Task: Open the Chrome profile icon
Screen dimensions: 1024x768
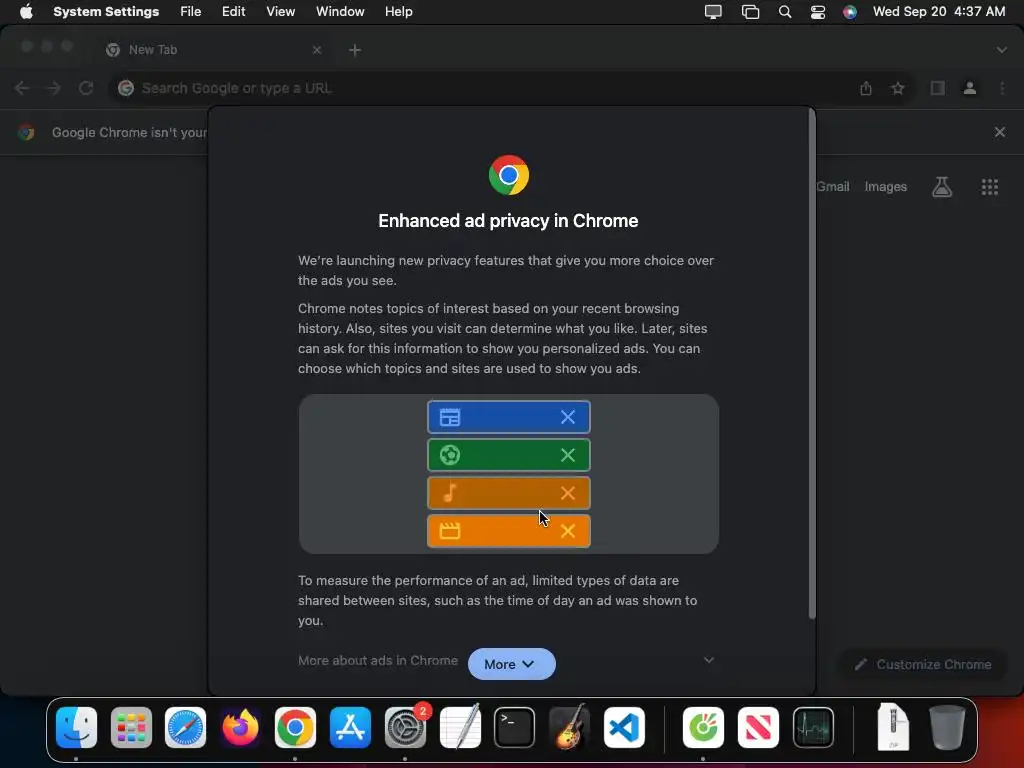Action: coord(970,88)
